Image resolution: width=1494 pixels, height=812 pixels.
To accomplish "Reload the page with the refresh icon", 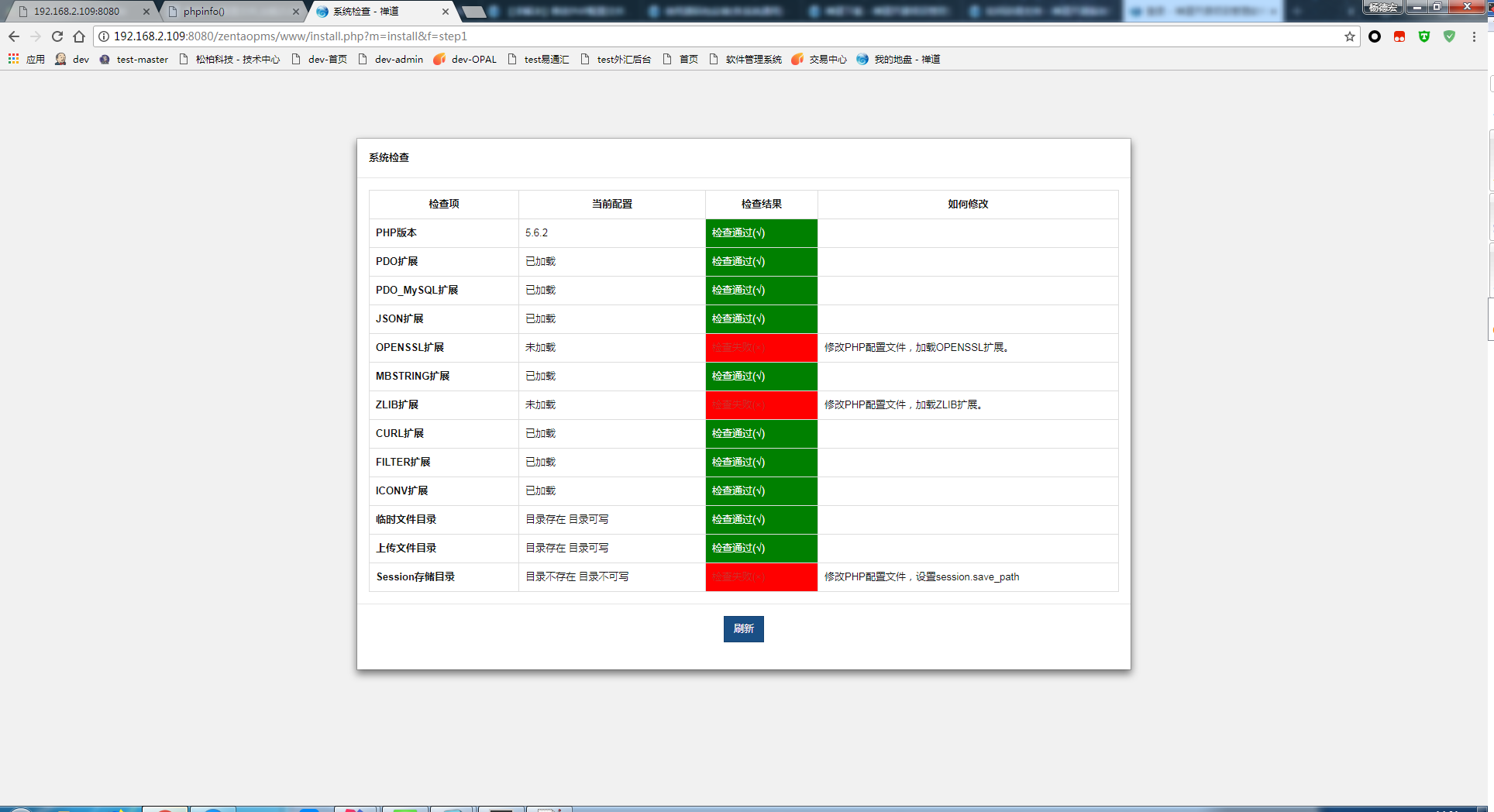I will 57,36.
